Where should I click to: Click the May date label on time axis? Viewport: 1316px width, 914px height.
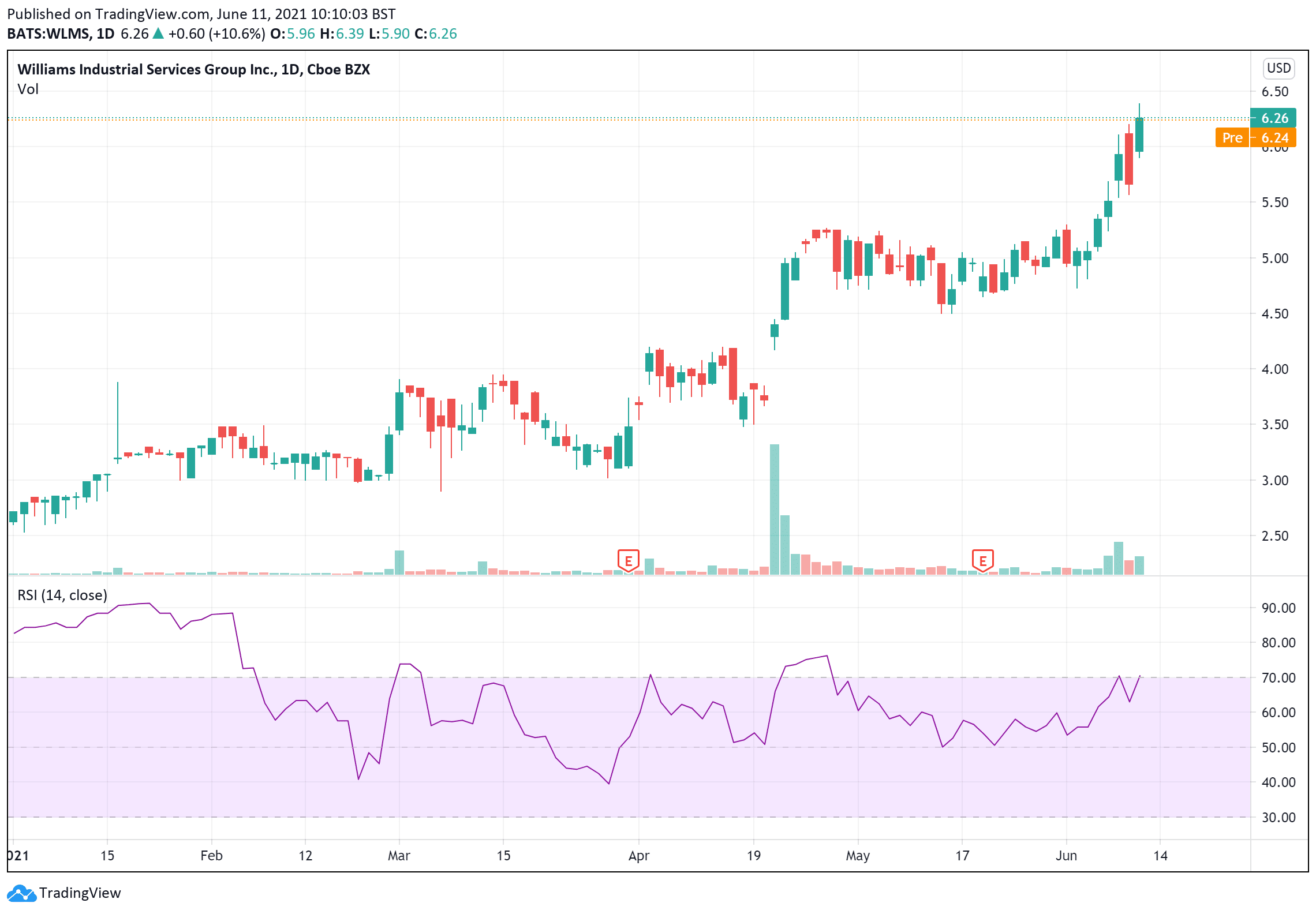point(858,856)
